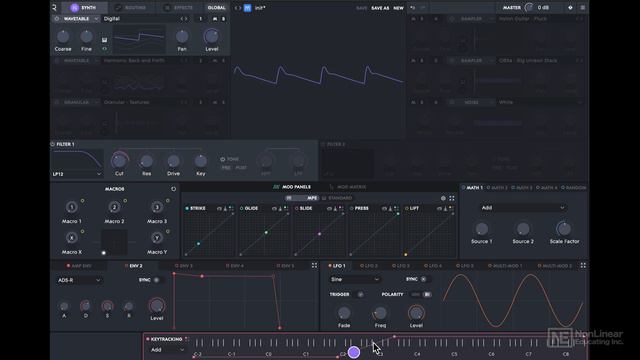
Task: Click the undo arrow icon
Action: [412, 7]
